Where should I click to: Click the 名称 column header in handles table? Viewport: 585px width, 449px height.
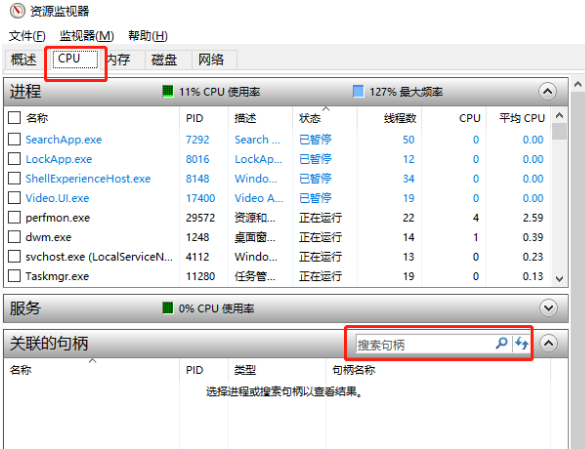coord(21,370)
